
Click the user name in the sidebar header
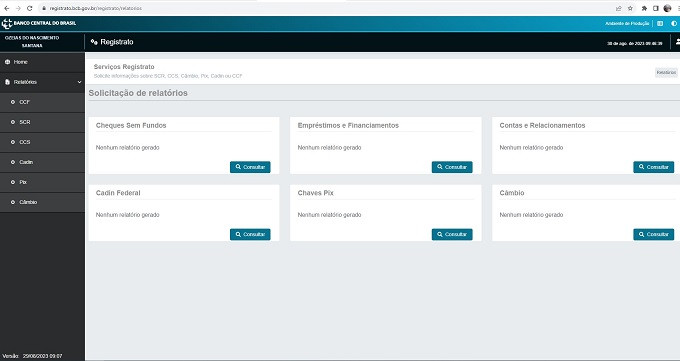[x=32, y=42]
